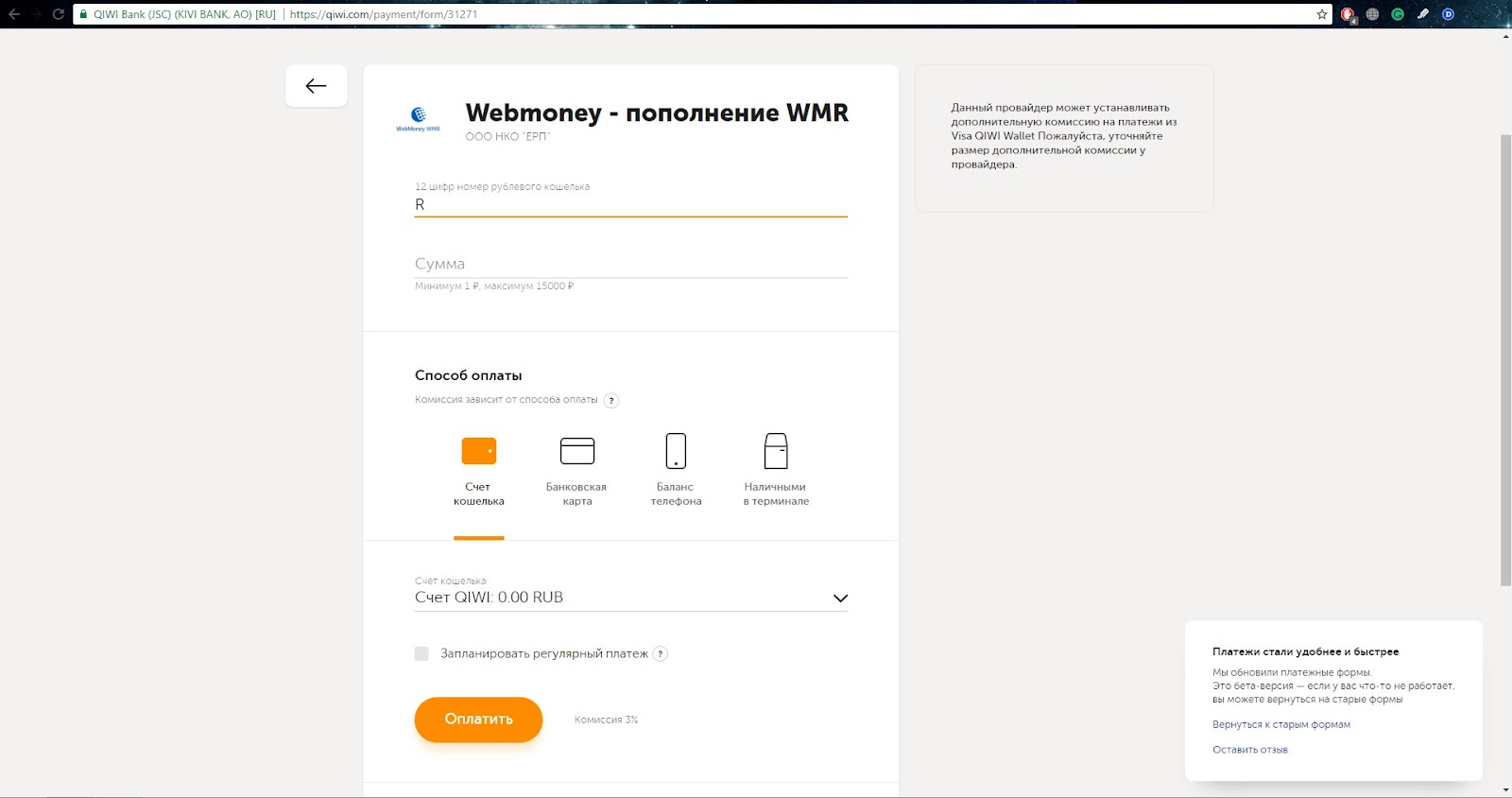This screenshot has height=798, width=1512.
Task: Follow 'Вернуться к старым формам' link
Action: (1281, 724)
